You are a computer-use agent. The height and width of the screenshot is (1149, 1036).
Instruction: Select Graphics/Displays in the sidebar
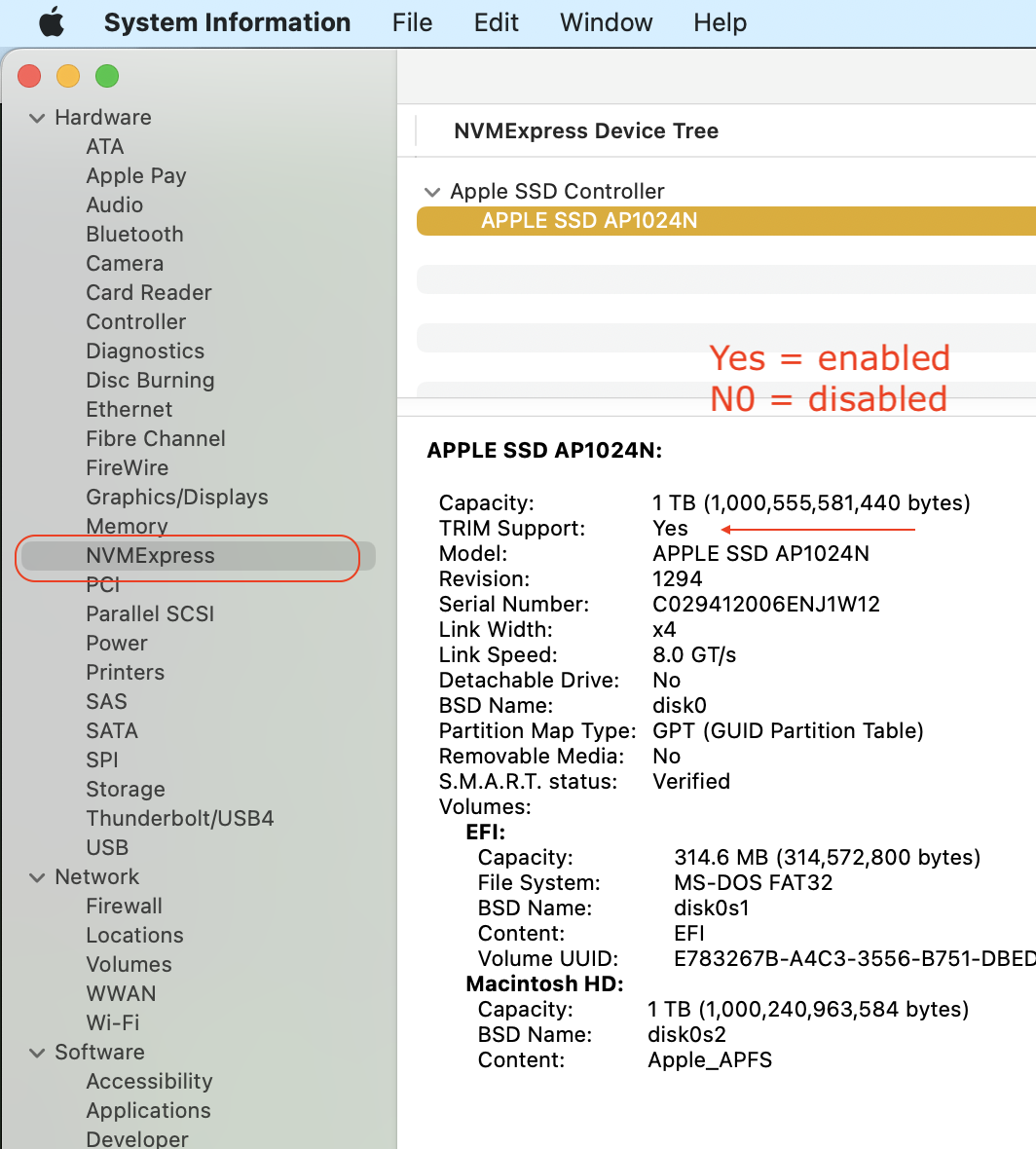[x=177, y=498]
